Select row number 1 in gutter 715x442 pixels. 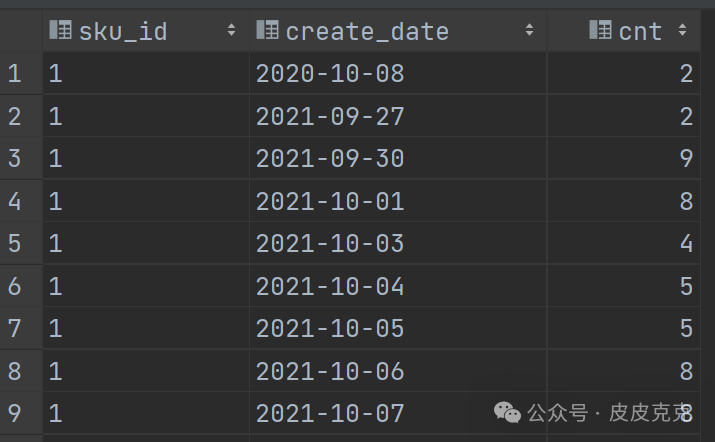pos(15,73)
